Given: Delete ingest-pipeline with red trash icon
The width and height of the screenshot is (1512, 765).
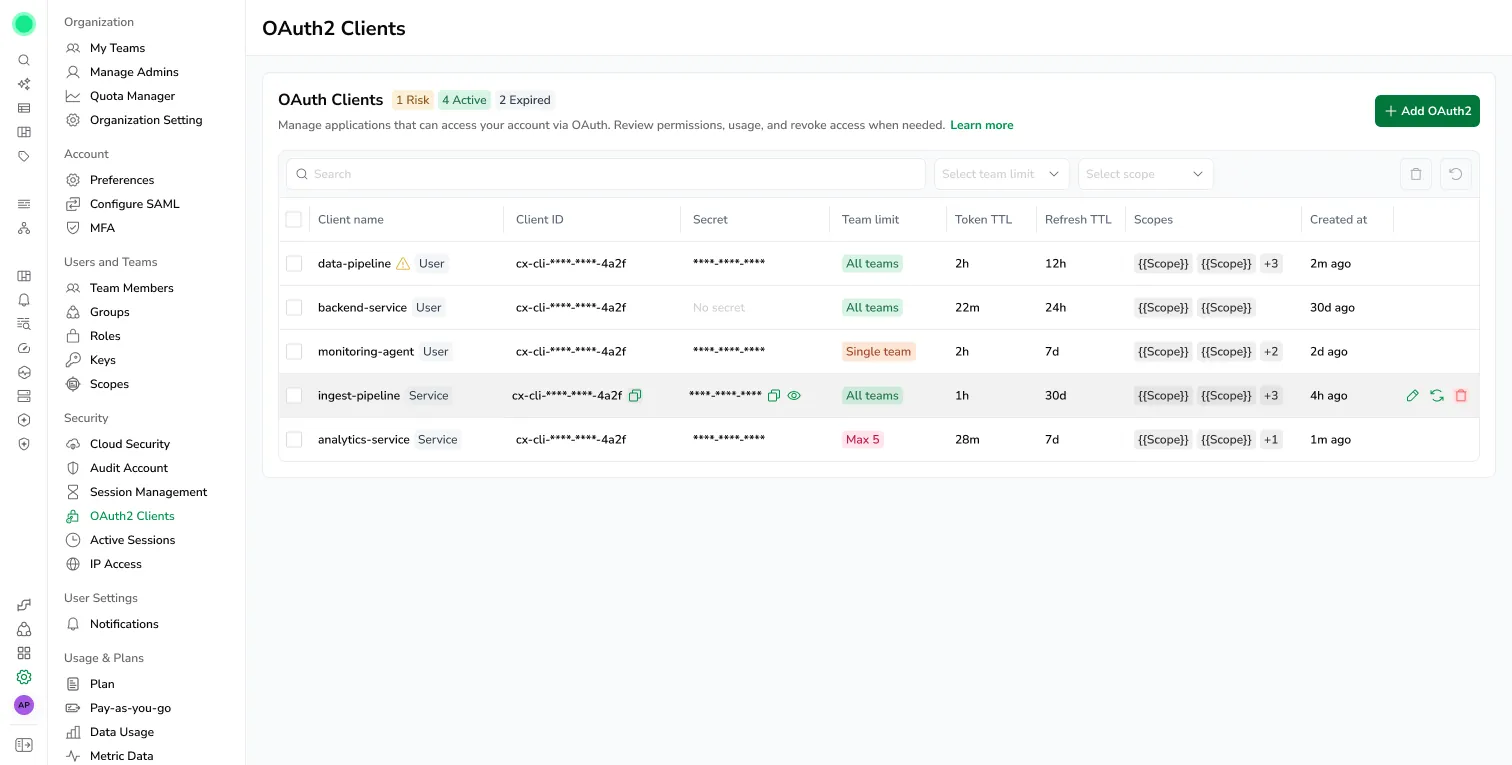Looking at the screenshot, I should pos(1461,395).
